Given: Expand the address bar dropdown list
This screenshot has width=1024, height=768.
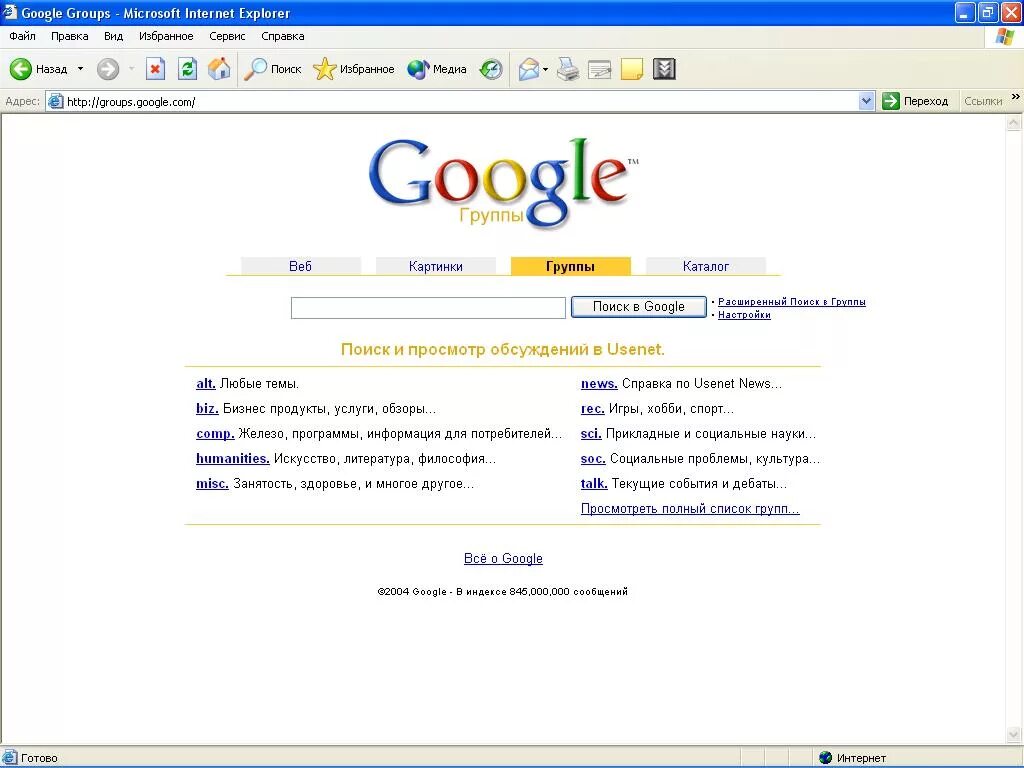Looking at the screenshot, I should [x=866, y=101].
